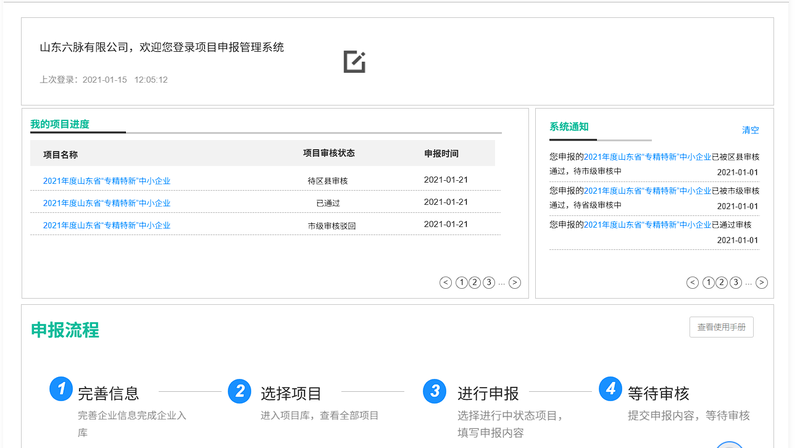800x448 pixels.
Task: Click the 查看使用手册 button
Action: tap(721, 327)
